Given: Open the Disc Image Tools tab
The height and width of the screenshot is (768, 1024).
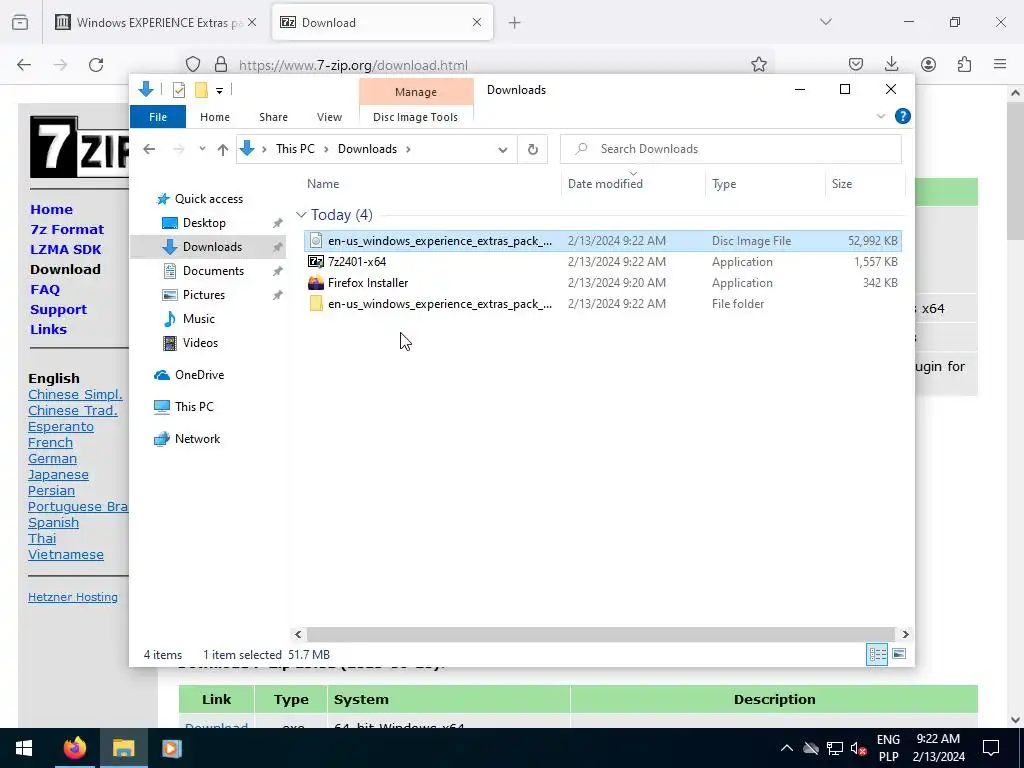Looking at the screenshot, I should (415, 117).
